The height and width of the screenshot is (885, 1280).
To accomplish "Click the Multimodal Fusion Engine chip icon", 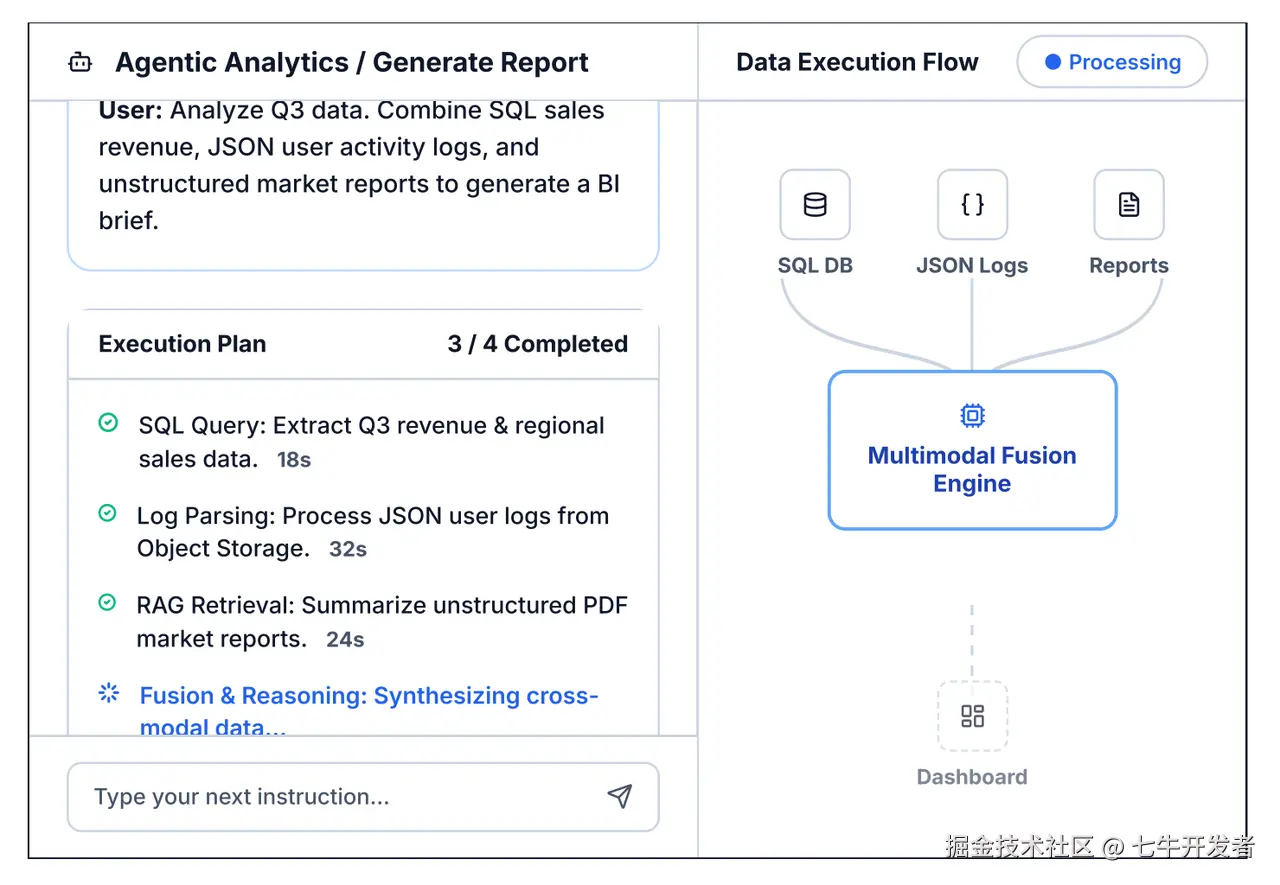I will (x=972, y=415).
